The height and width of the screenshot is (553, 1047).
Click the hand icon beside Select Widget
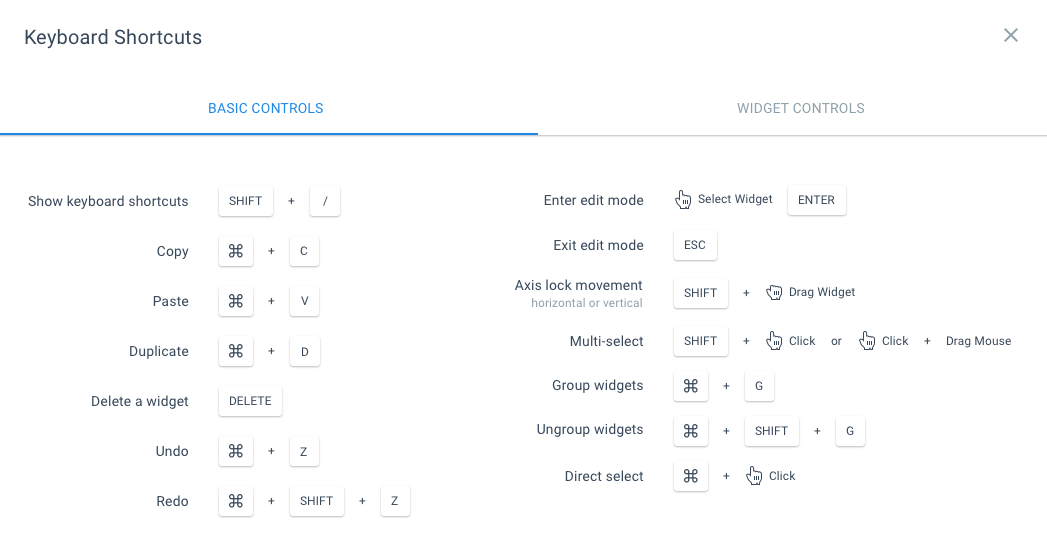(684, 200)
